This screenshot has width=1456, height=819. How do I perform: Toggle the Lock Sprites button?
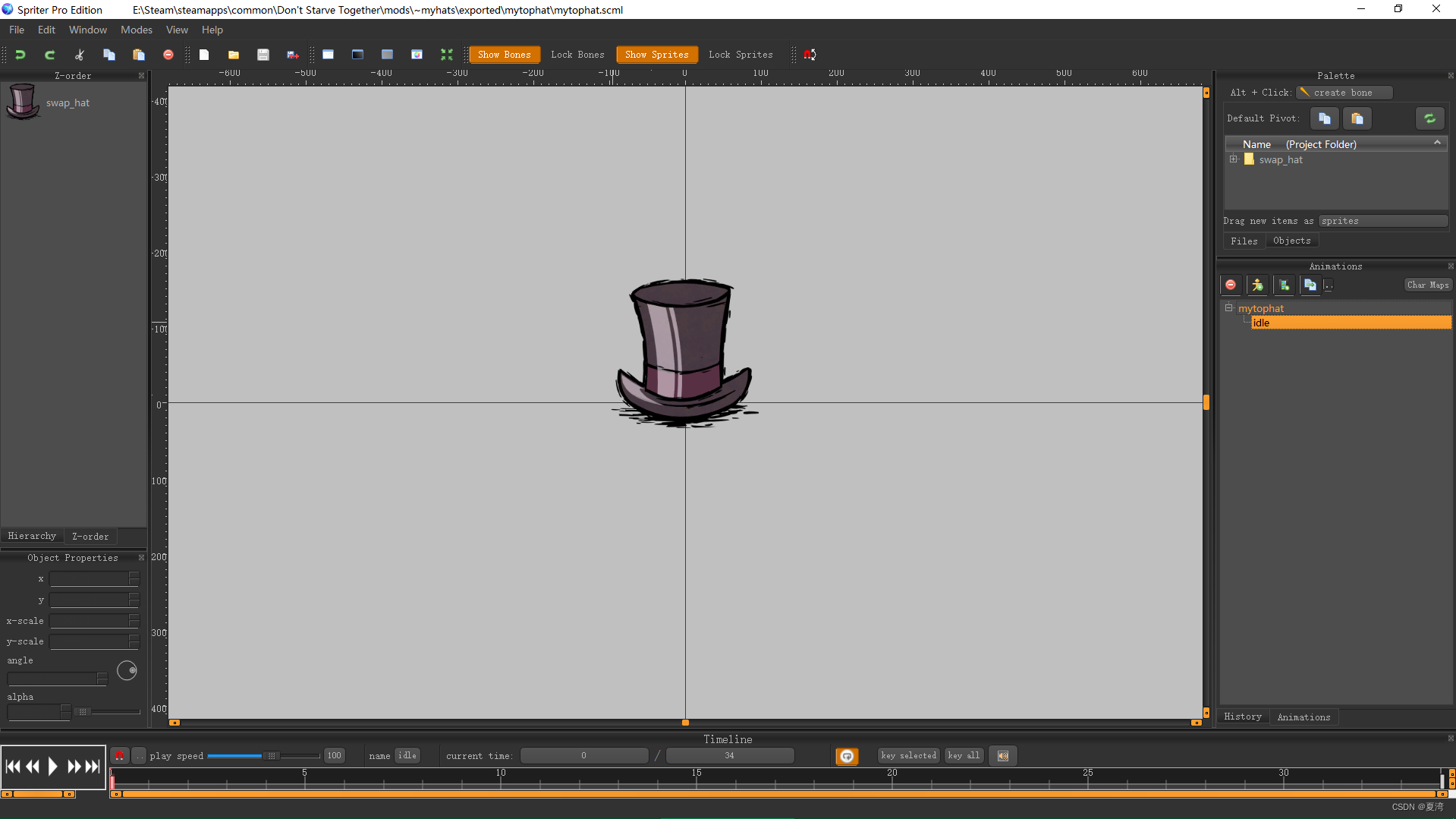741,55
